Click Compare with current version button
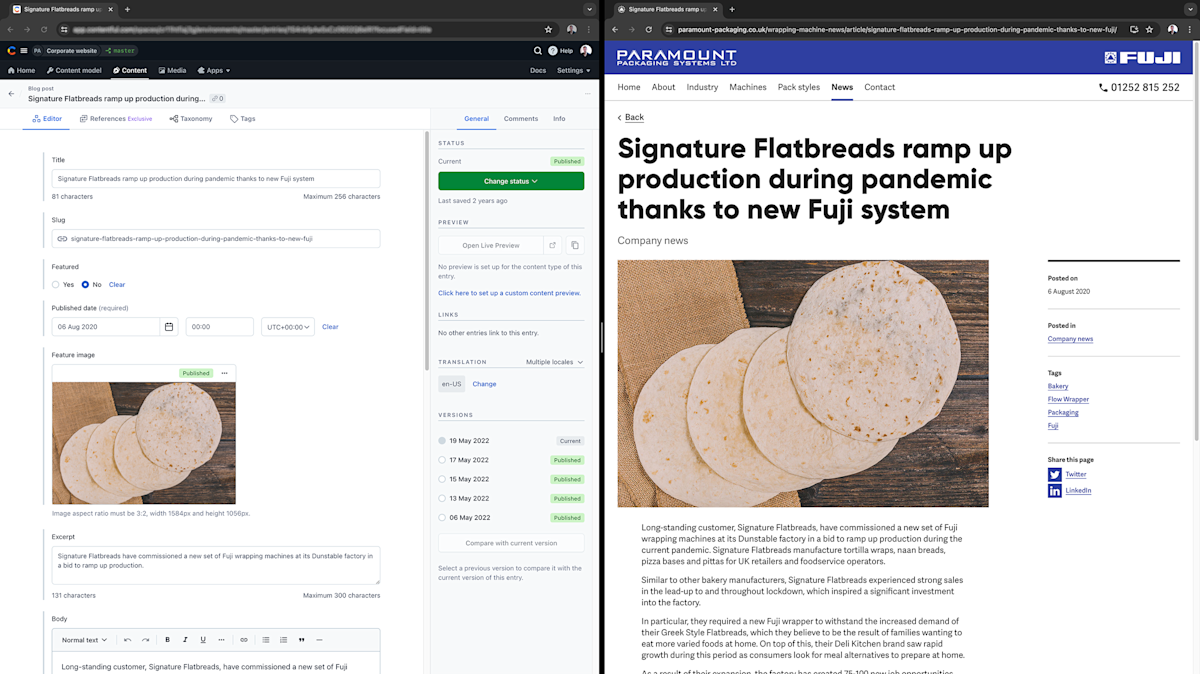The height and width of the screenshot is (674, 1200). pyautogui.click(x=511, y=543)
